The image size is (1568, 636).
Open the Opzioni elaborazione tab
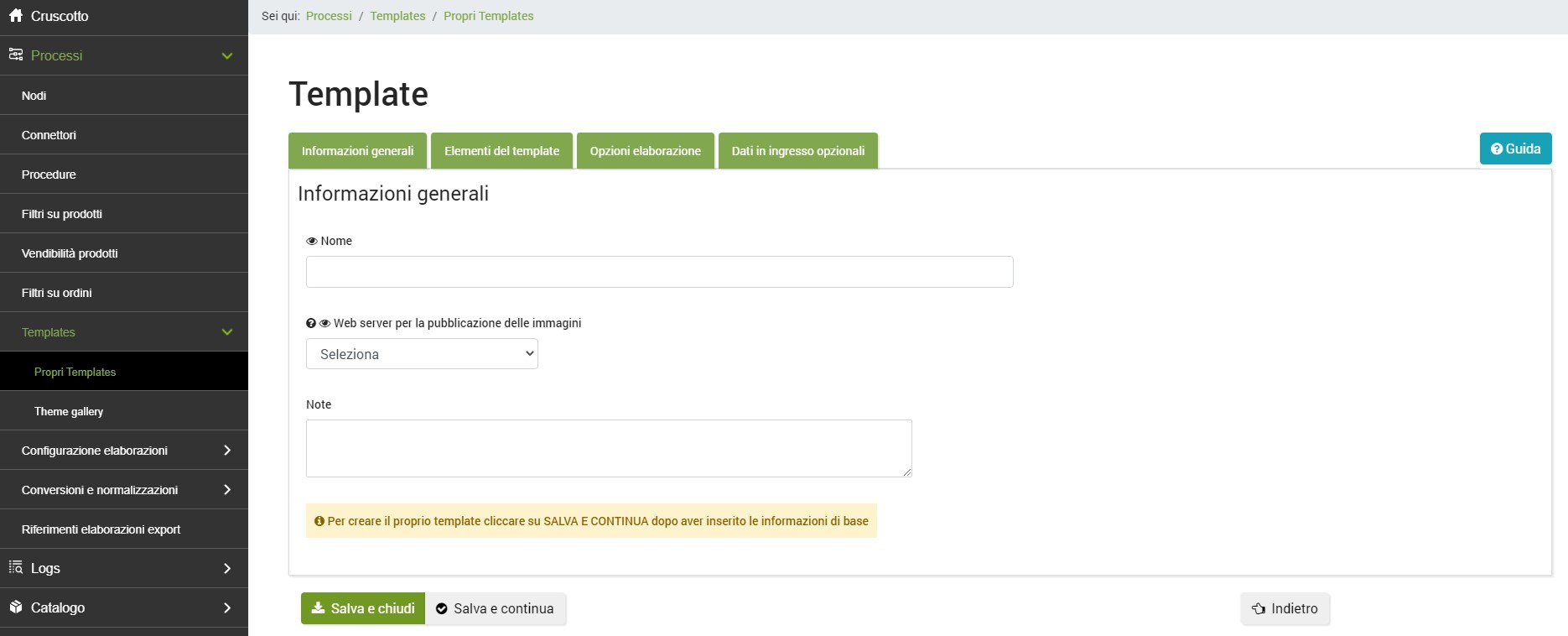[645, 151]
